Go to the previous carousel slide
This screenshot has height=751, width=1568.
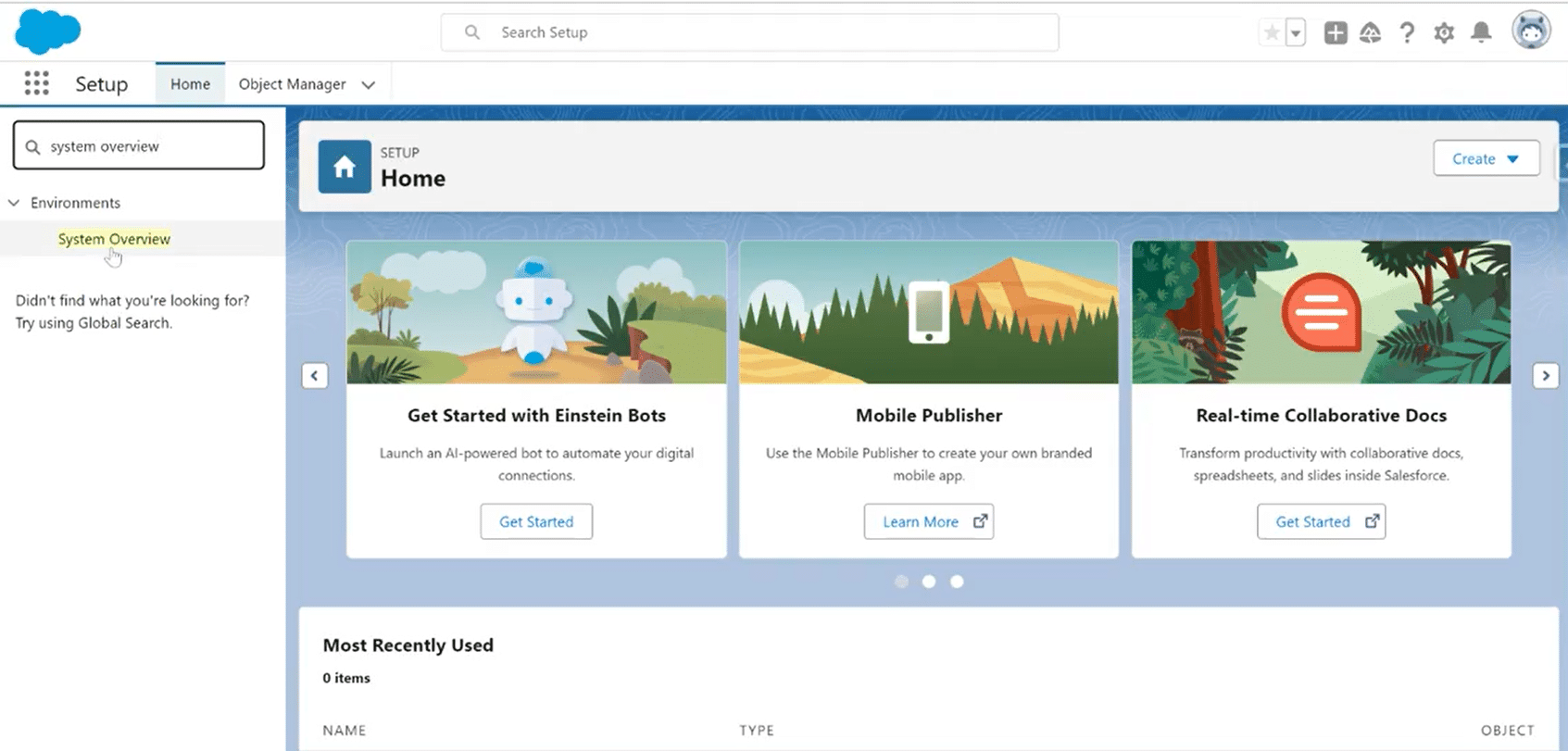point(315,376)
